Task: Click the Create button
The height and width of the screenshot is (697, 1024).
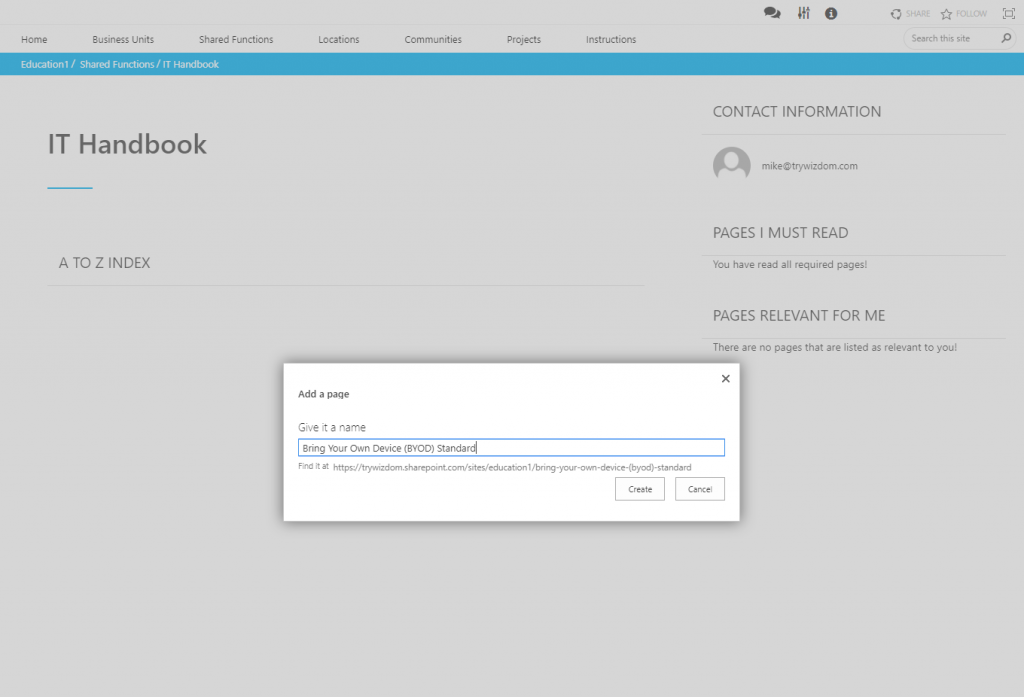Action: pos(640,489)
